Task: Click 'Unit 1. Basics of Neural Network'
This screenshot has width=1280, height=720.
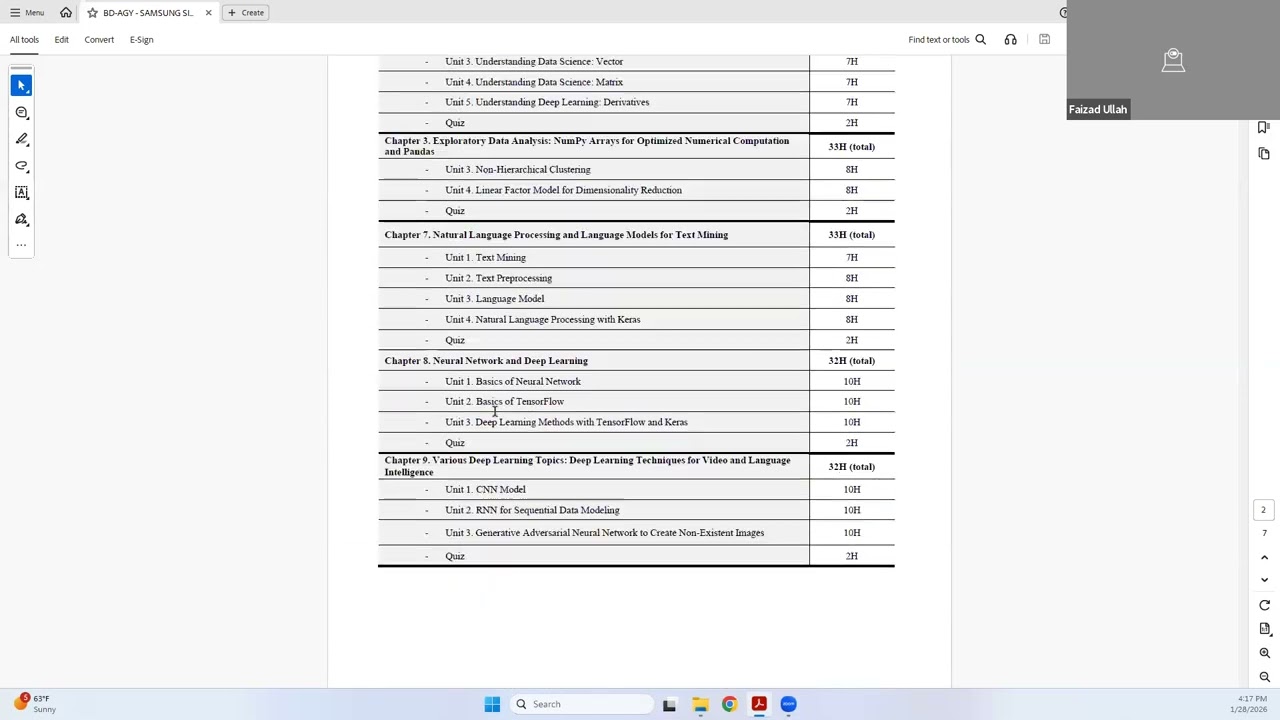Action: click(x=512, y=381)
